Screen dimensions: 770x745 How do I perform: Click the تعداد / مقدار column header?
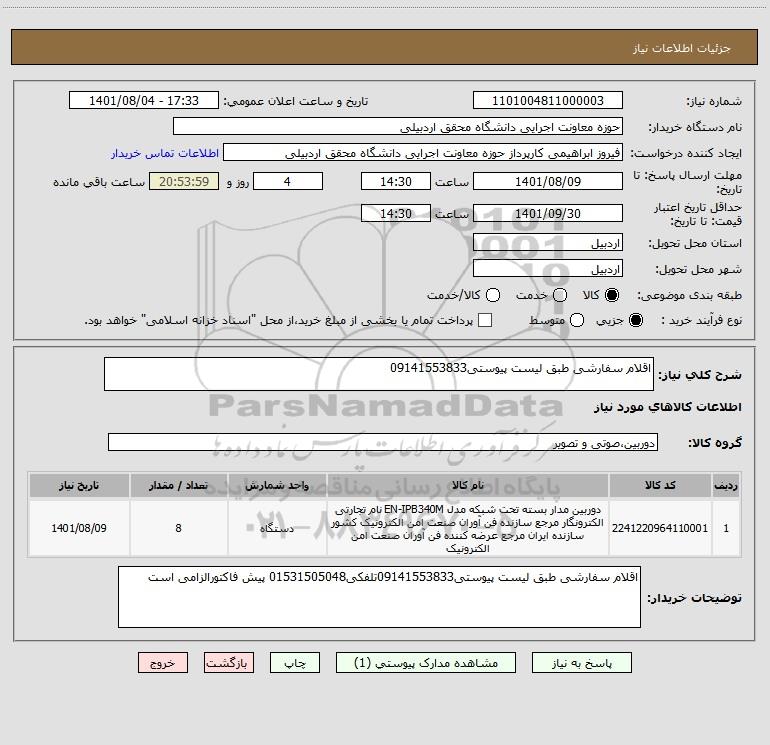pos(178,486)
